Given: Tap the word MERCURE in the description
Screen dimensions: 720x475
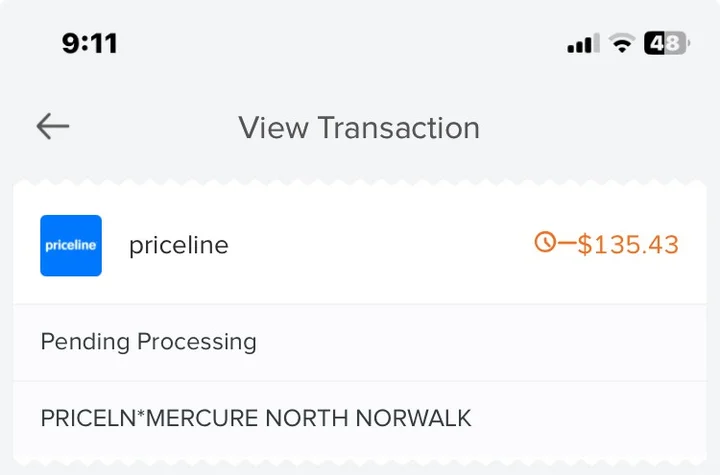Looking at the screenshot, I should click(x=202, y=418).
